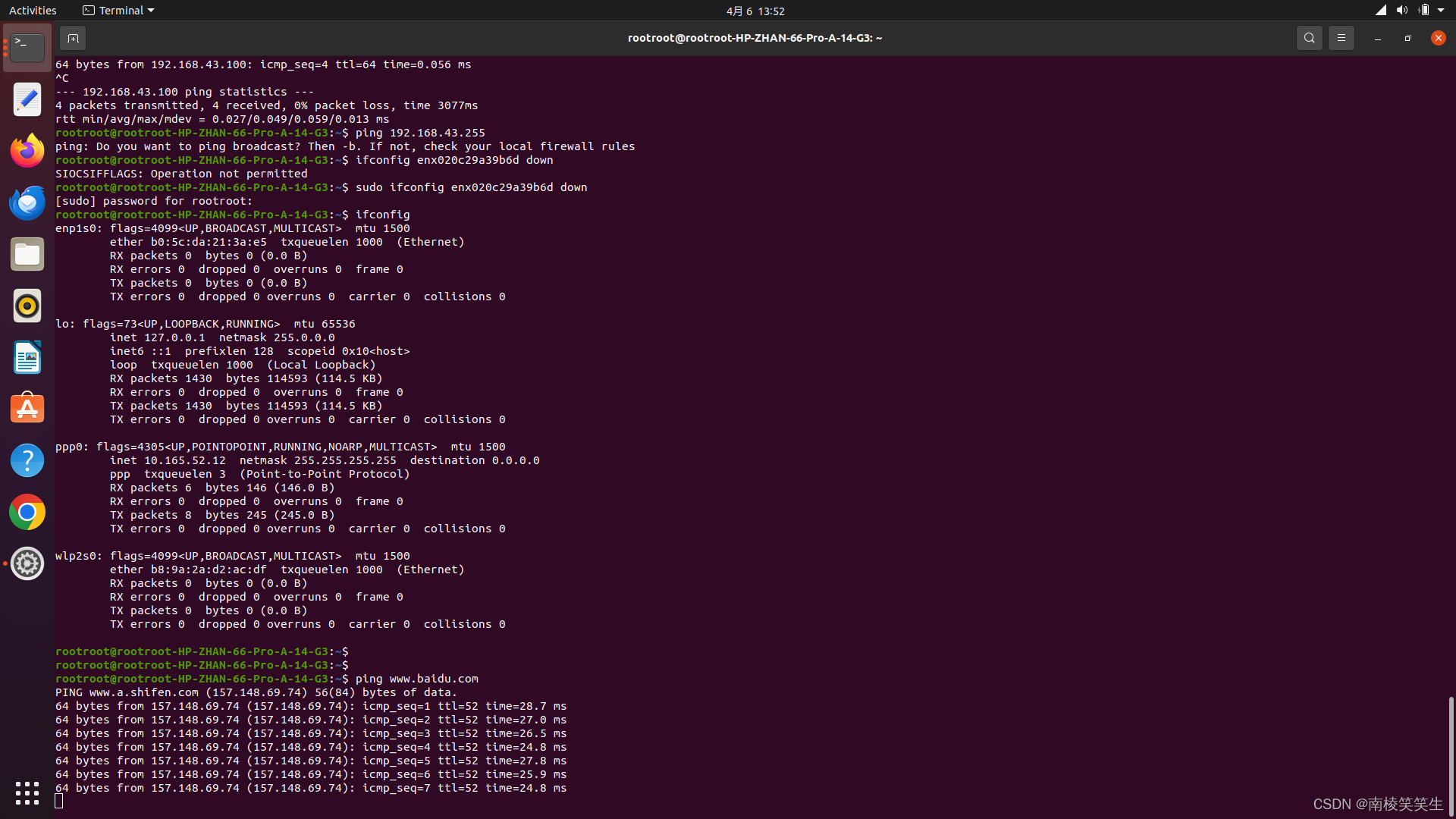Open the terminal hamburger menu
1456x819 pixels.
pyautogui.click(x=1341, y=38)
